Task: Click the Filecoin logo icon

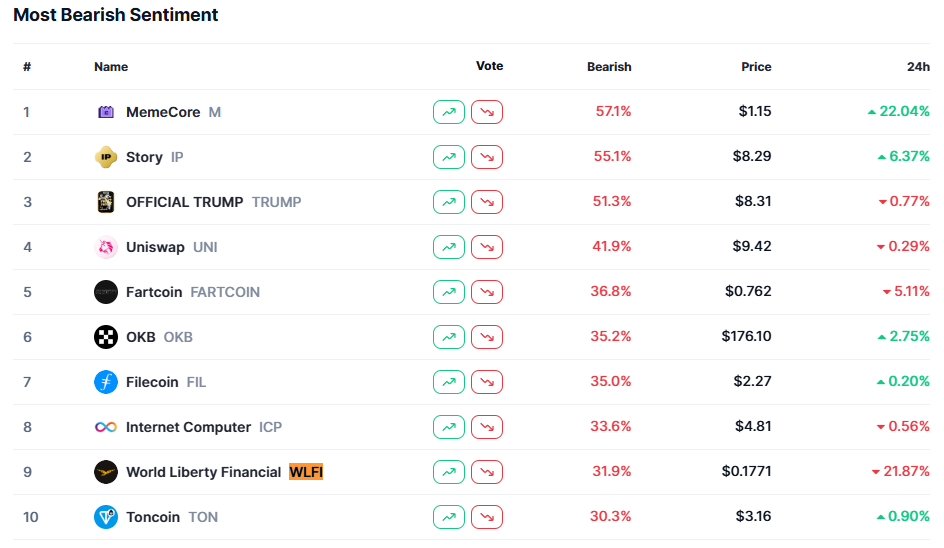Action: [106, 382]
